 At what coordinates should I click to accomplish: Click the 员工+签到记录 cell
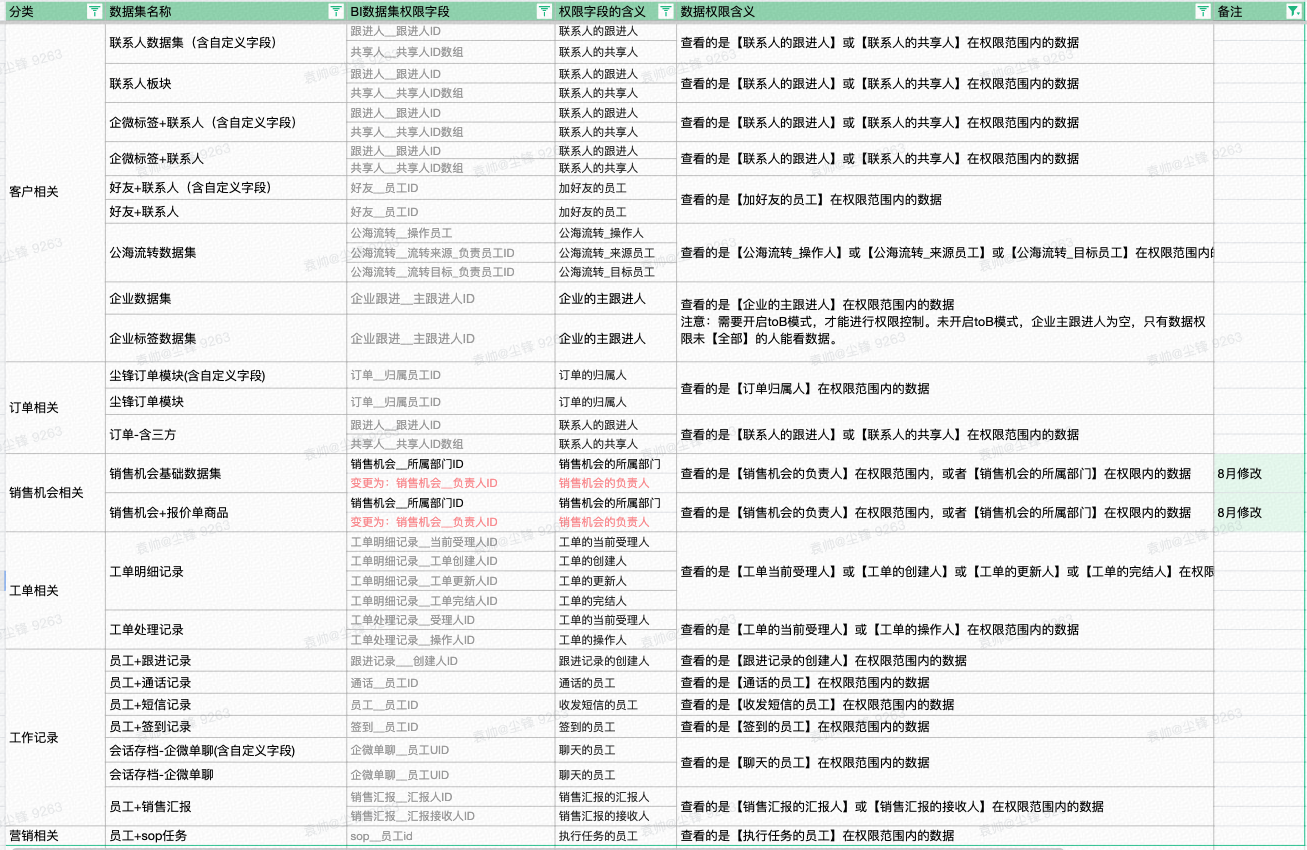coord(226,727)
